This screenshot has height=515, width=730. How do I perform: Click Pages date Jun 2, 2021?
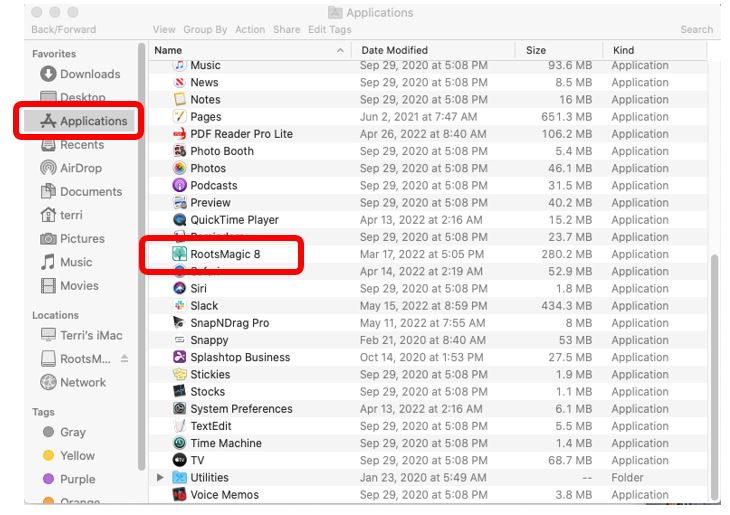tap(418, 117)
